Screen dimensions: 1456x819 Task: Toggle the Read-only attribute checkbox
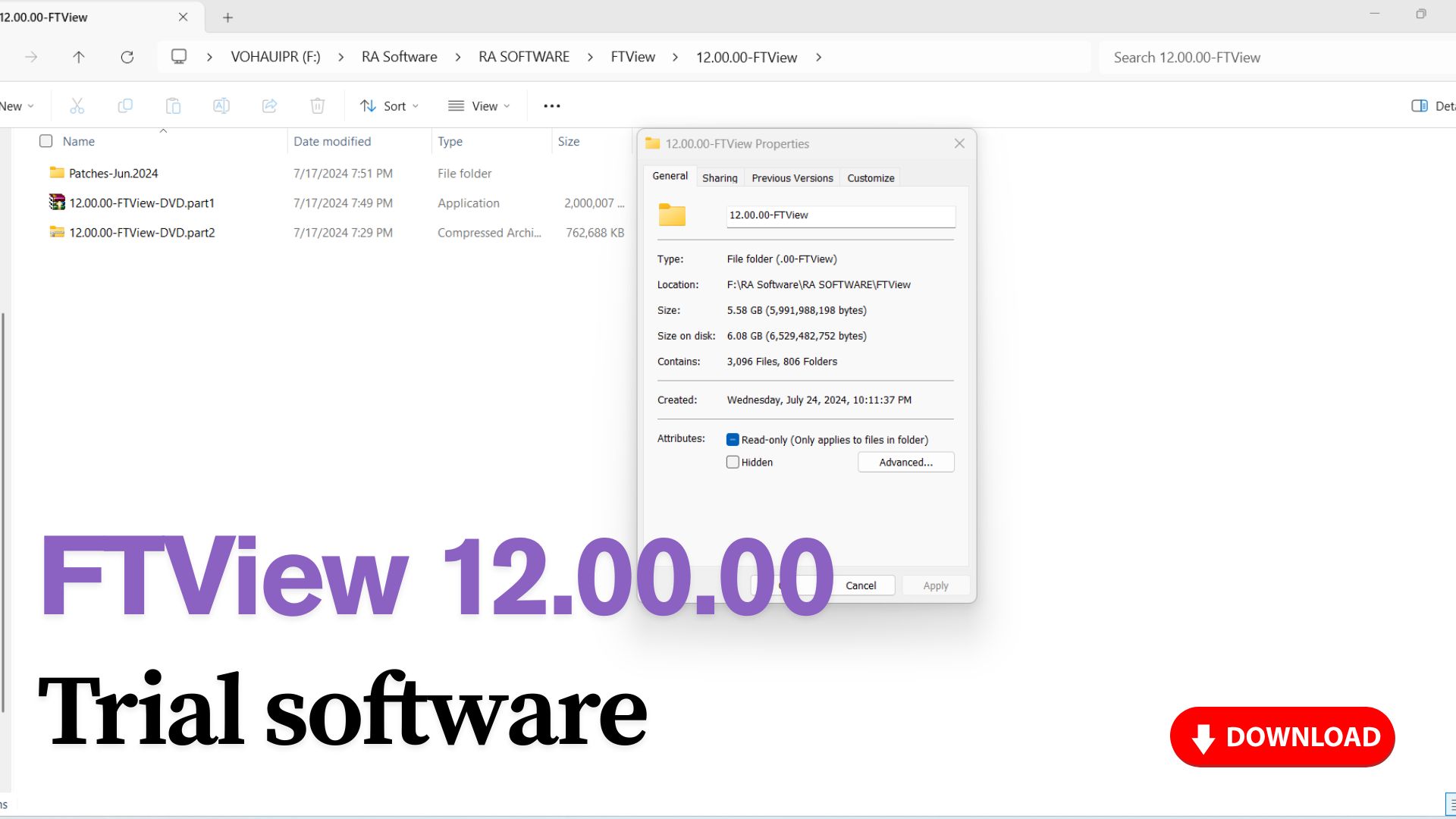tap(733, 439)
